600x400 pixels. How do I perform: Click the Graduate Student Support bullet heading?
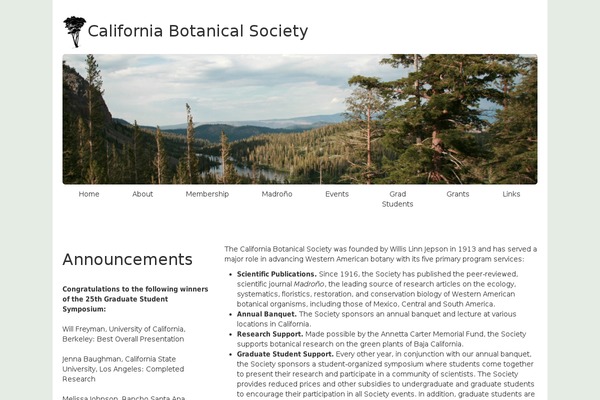[x=285, y=354]
